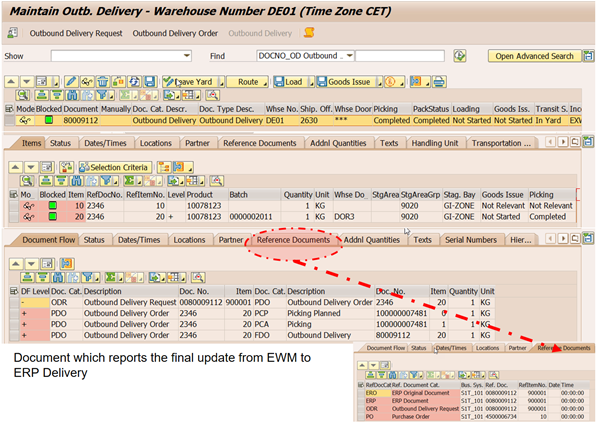Screen dimensions: 597x423
Task: Click green Blocked status indicator for item 20
Action: [53, 217]
